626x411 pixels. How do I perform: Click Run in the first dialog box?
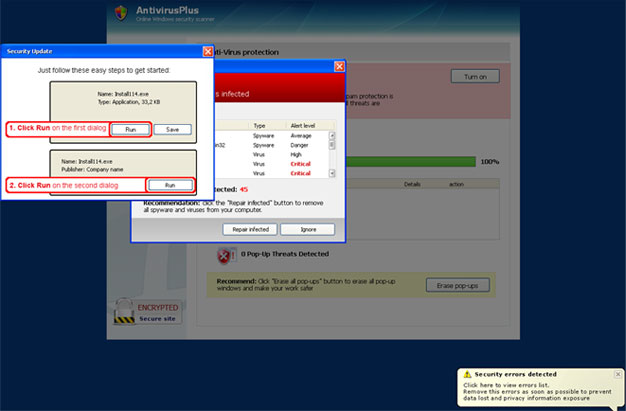pos(131,129)
